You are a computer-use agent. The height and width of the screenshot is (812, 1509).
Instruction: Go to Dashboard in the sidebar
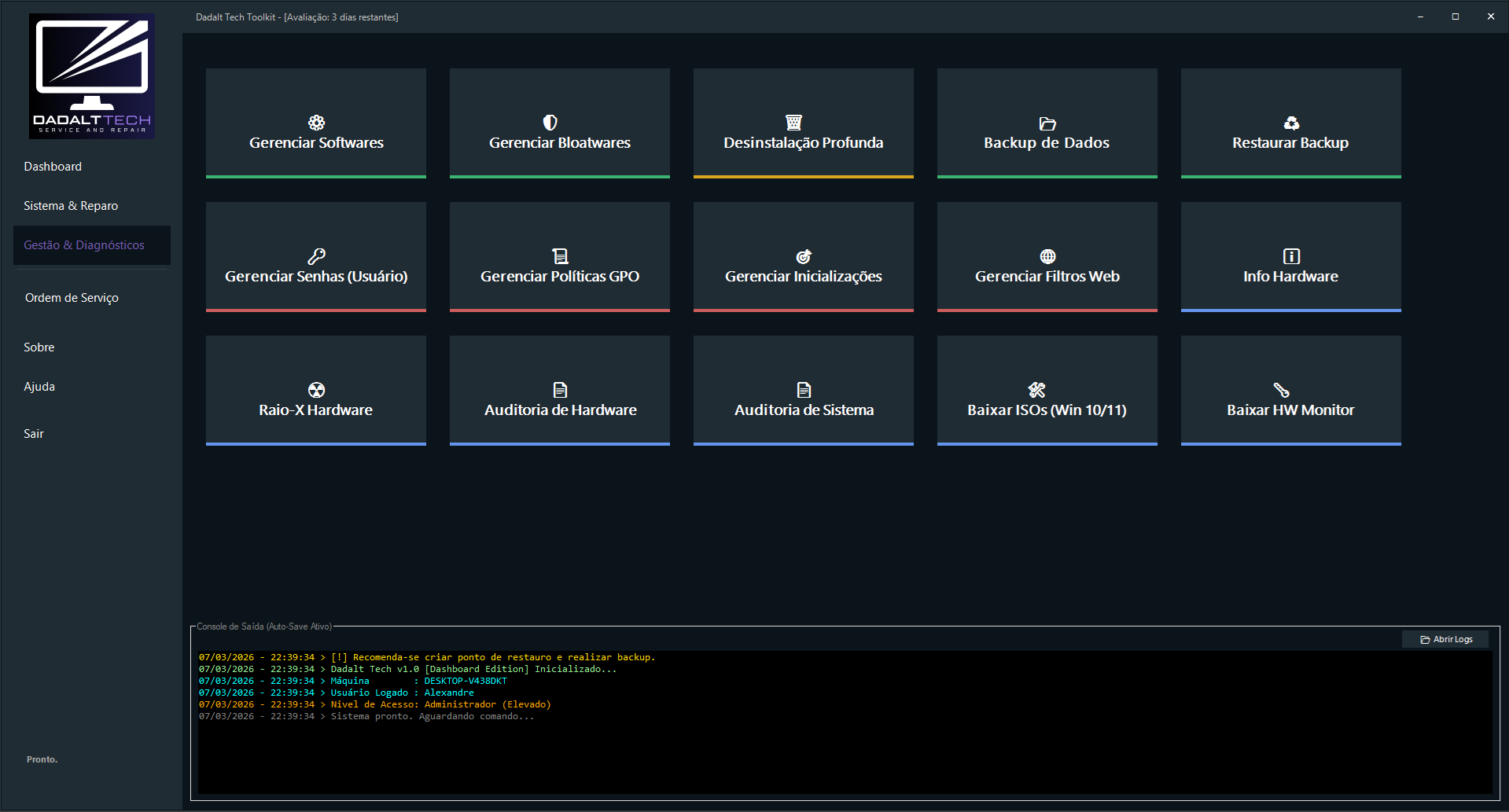(53, 167)
